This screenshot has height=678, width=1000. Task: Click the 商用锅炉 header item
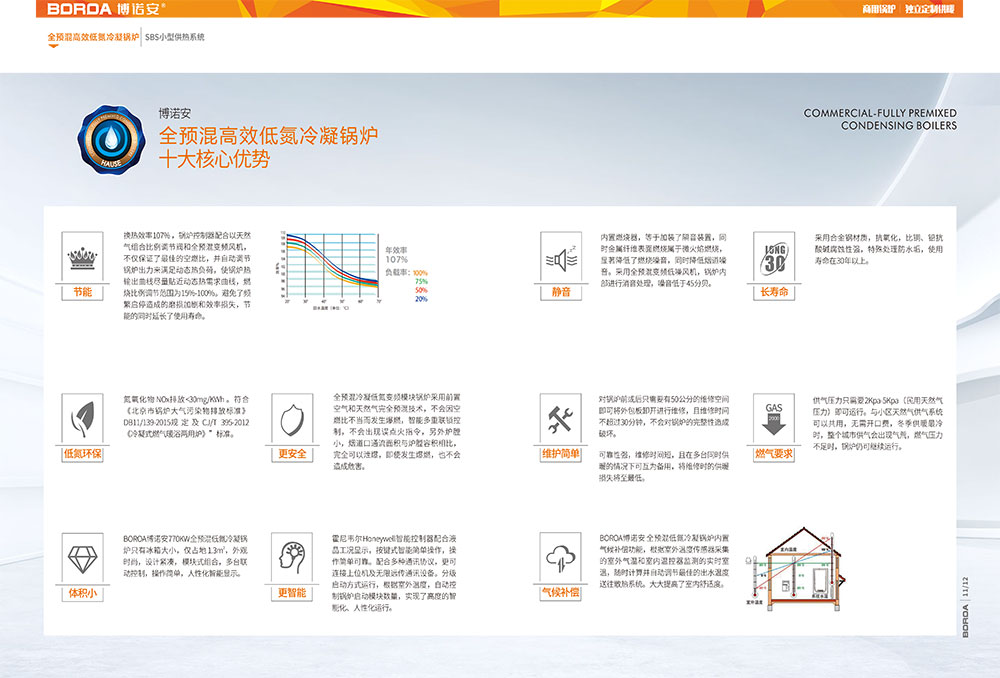pyautogui.click(x=880, y=9)
